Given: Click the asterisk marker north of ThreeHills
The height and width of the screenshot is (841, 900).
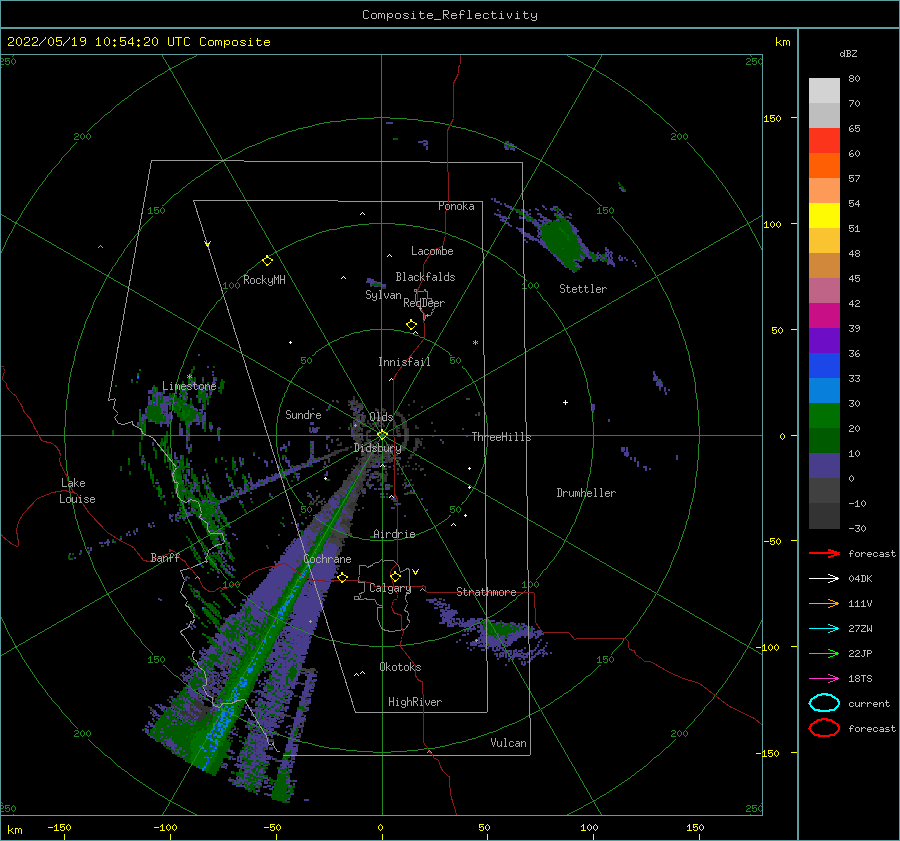Looking at the screenshot, I should pyautogui.click(x=475, y=343).
